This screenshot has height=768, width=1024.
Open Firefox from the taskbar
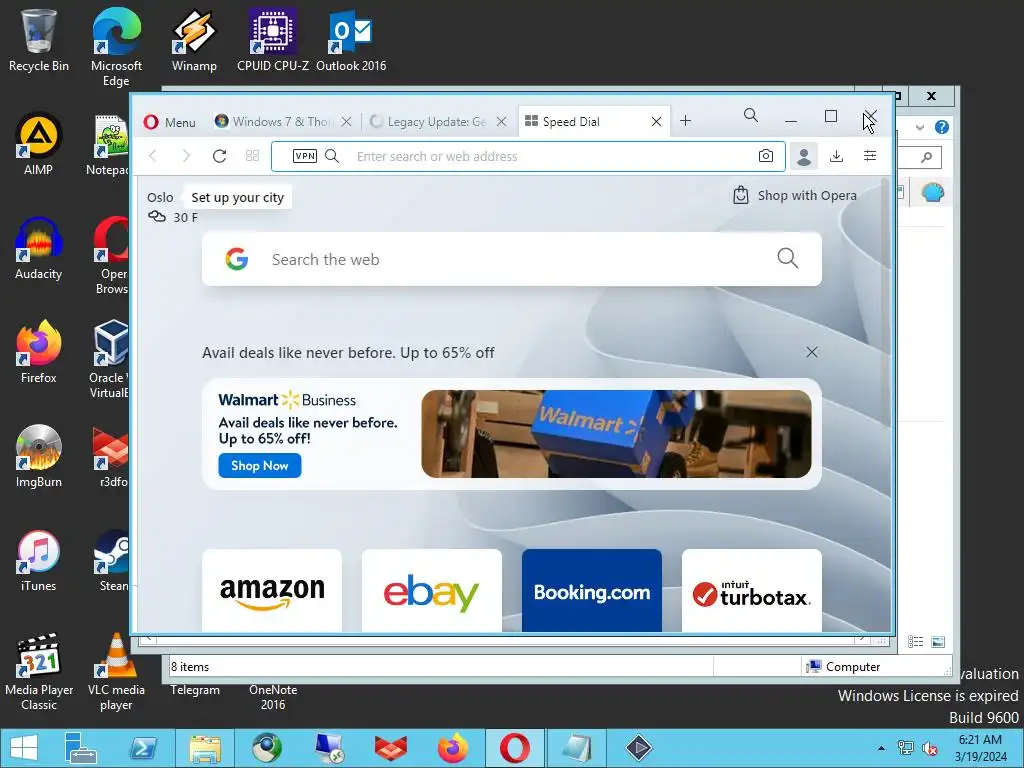(453, 748)
